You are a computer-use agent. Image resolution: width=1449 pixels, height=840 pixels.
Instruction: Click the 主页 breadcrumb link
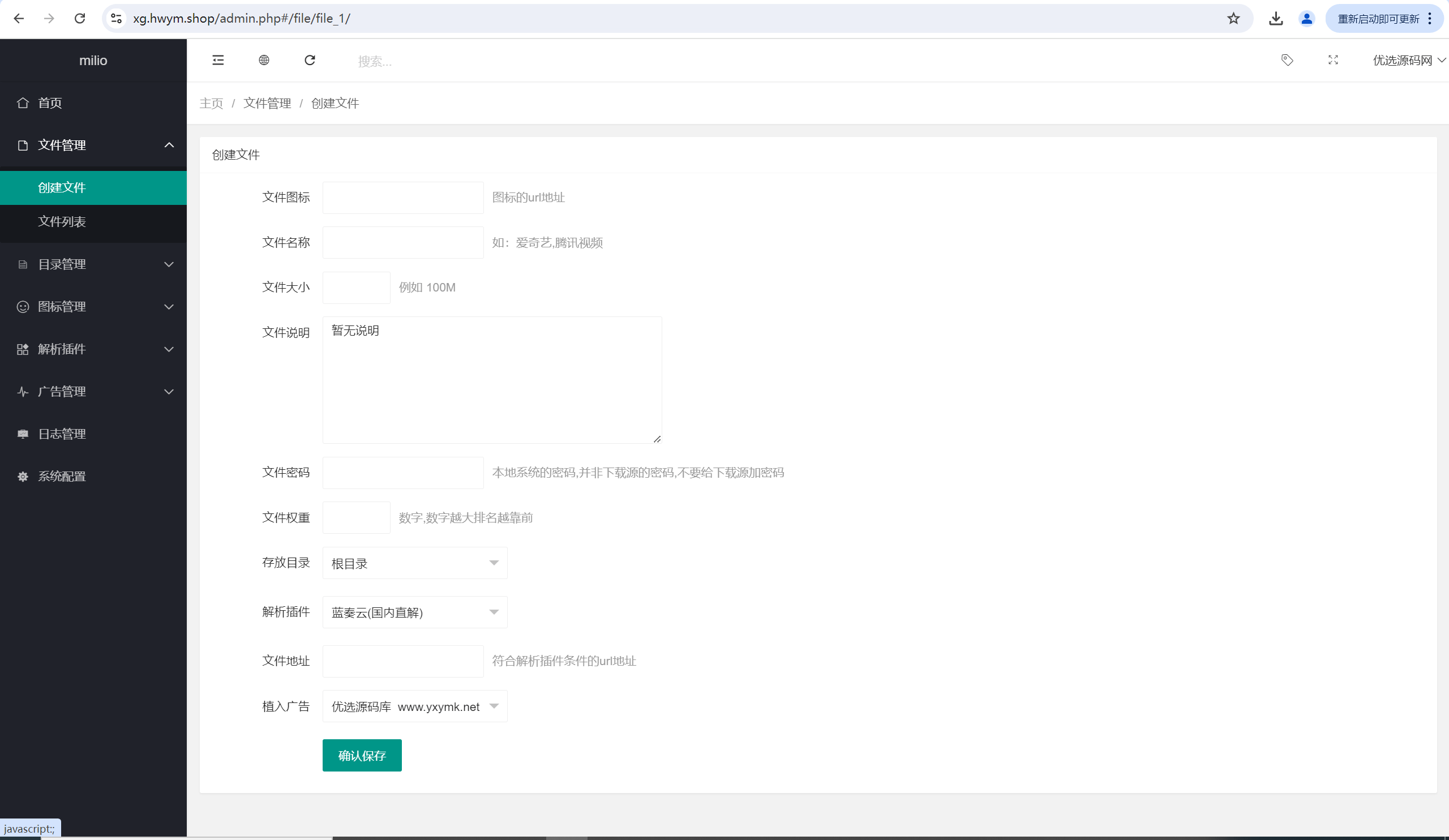tap(211, 103)
